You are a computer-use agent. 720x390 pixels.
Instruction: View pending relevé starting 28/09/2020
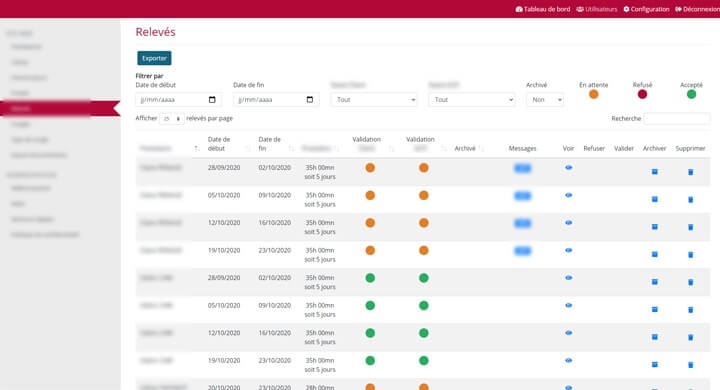(568, 168)
